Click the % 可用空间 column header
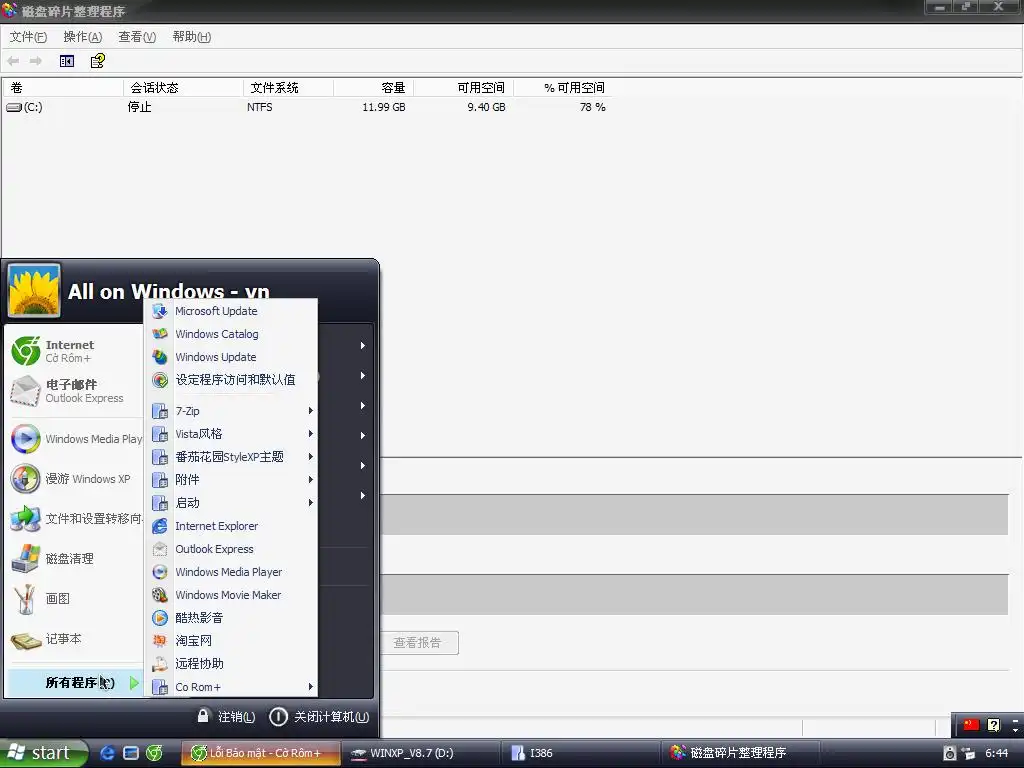The image size is (1024, 768). click(562, 88)
